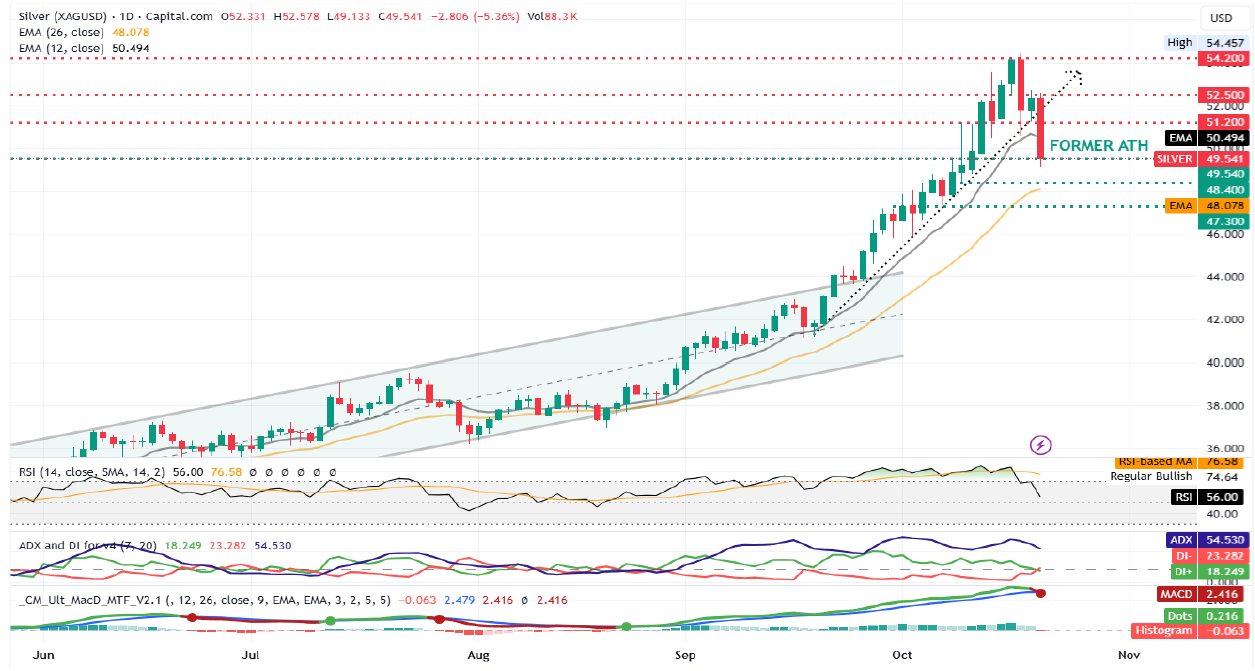Click the Aug label on time axis
The image size is (1255, 671).
[479, 655]
